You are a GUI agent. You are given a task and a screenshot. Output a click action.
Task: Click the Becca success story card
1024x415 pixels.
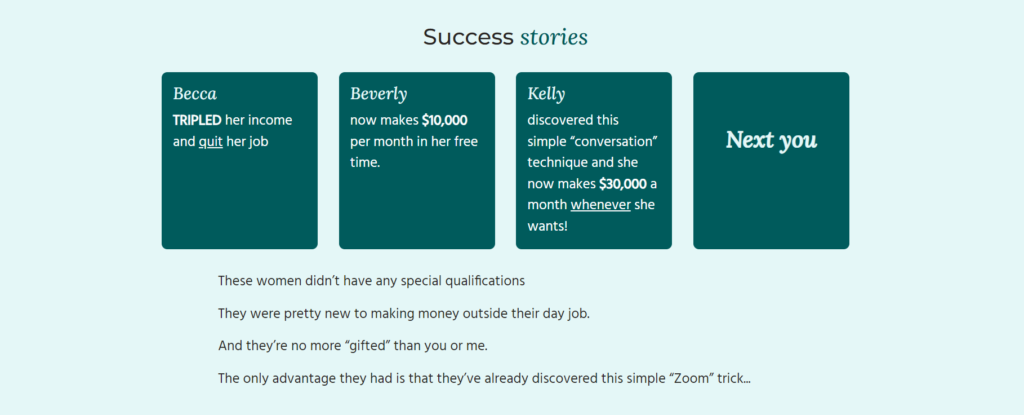point(240,161)
